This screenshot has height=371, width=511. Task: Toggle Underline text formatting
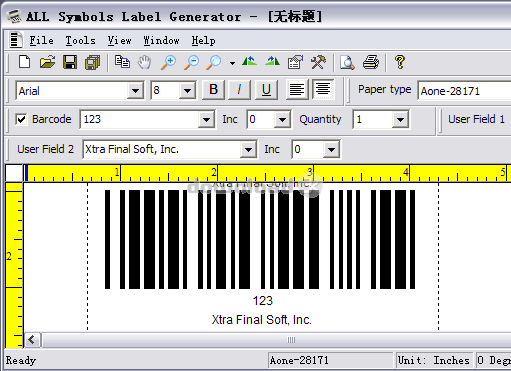point(266,90)
